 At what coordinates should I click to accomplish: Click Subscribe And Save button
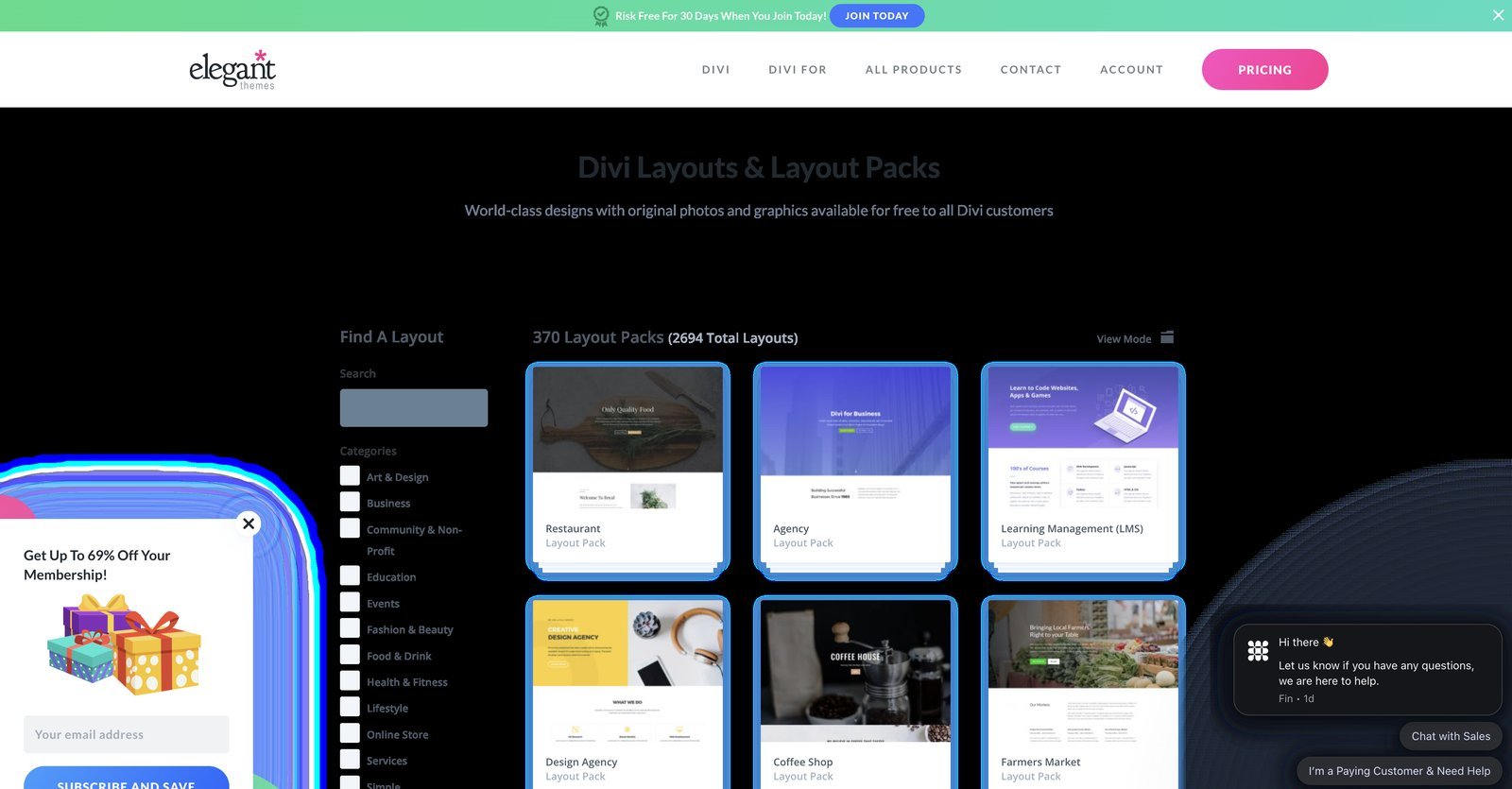pyautogui.click(x=127, y=779)
